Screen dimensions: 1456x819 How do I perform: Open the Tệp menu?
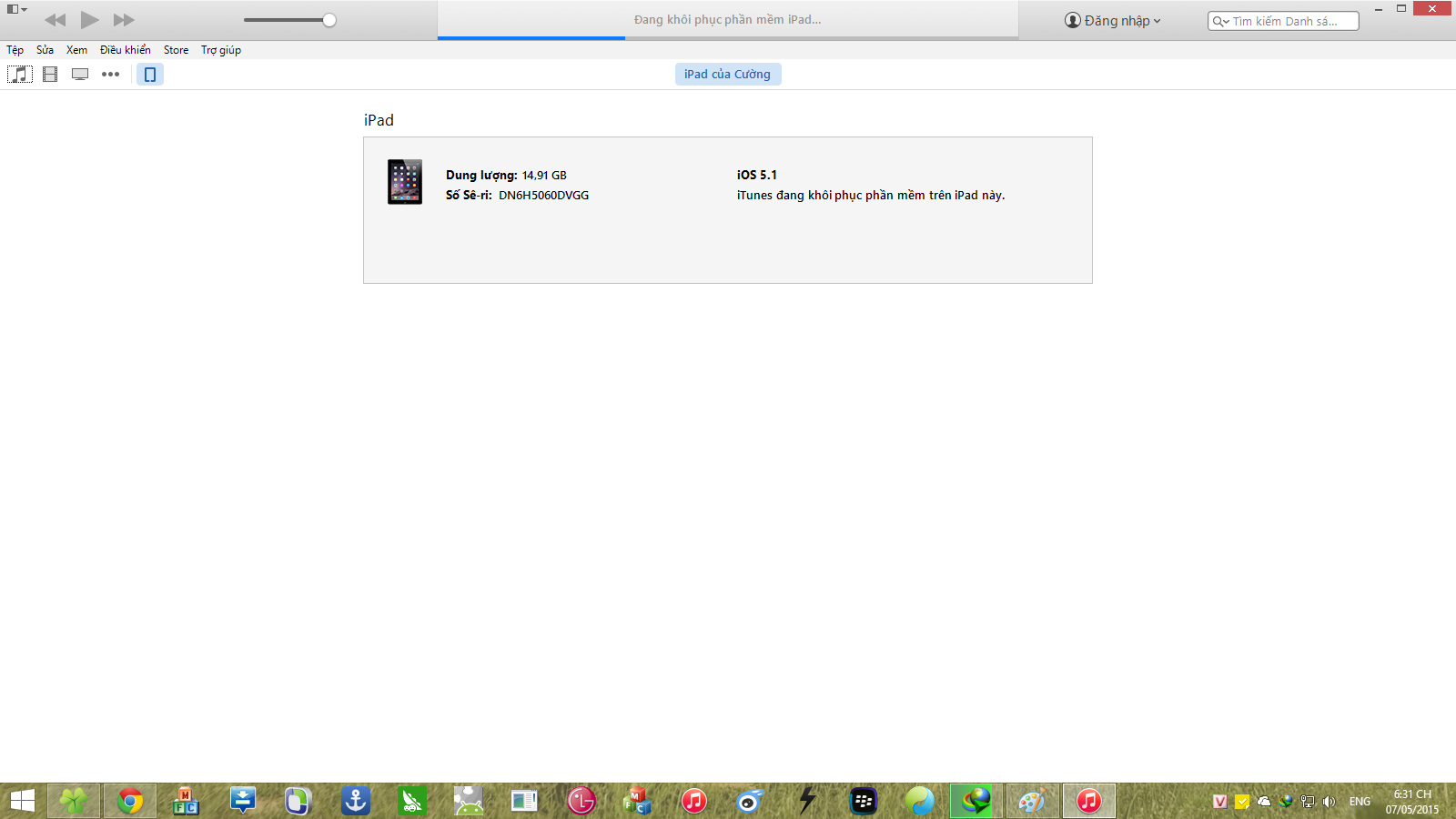point(15,50)
